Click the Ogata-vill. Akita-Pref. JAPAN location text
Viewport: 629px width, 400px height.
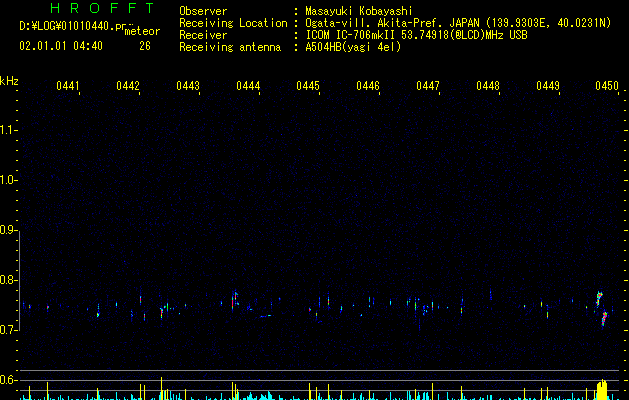coord(392,23)
